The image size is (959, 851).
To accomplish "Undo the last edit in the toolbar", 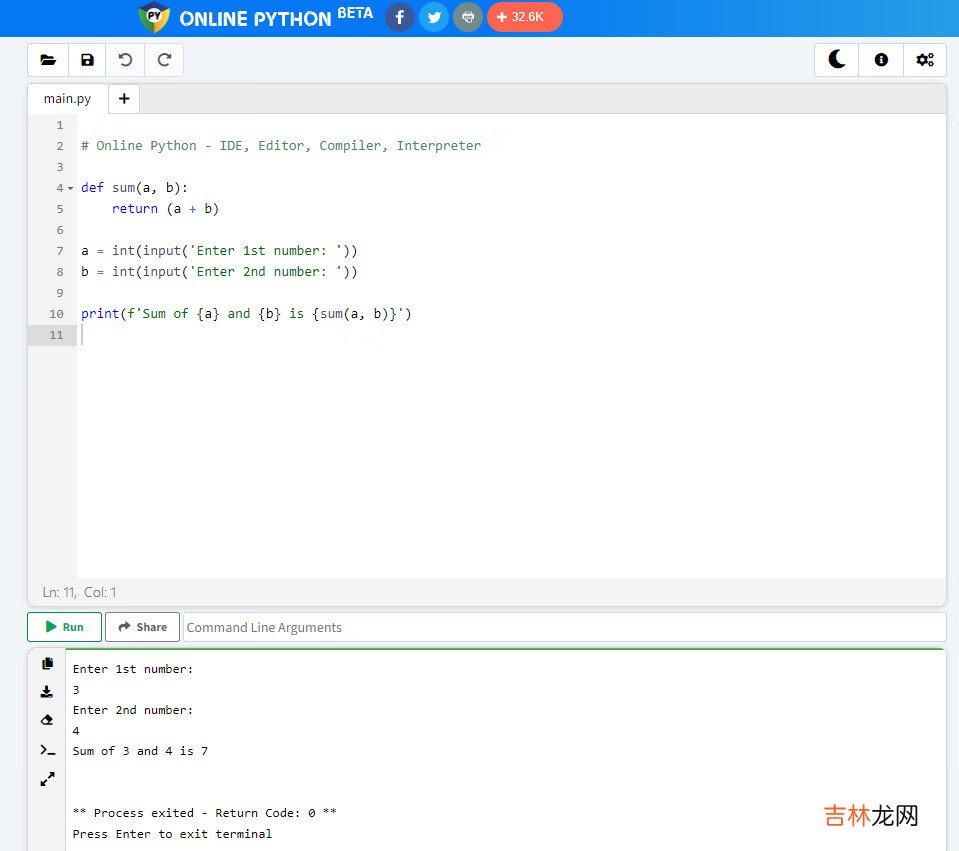I will (x=125, y=60).
